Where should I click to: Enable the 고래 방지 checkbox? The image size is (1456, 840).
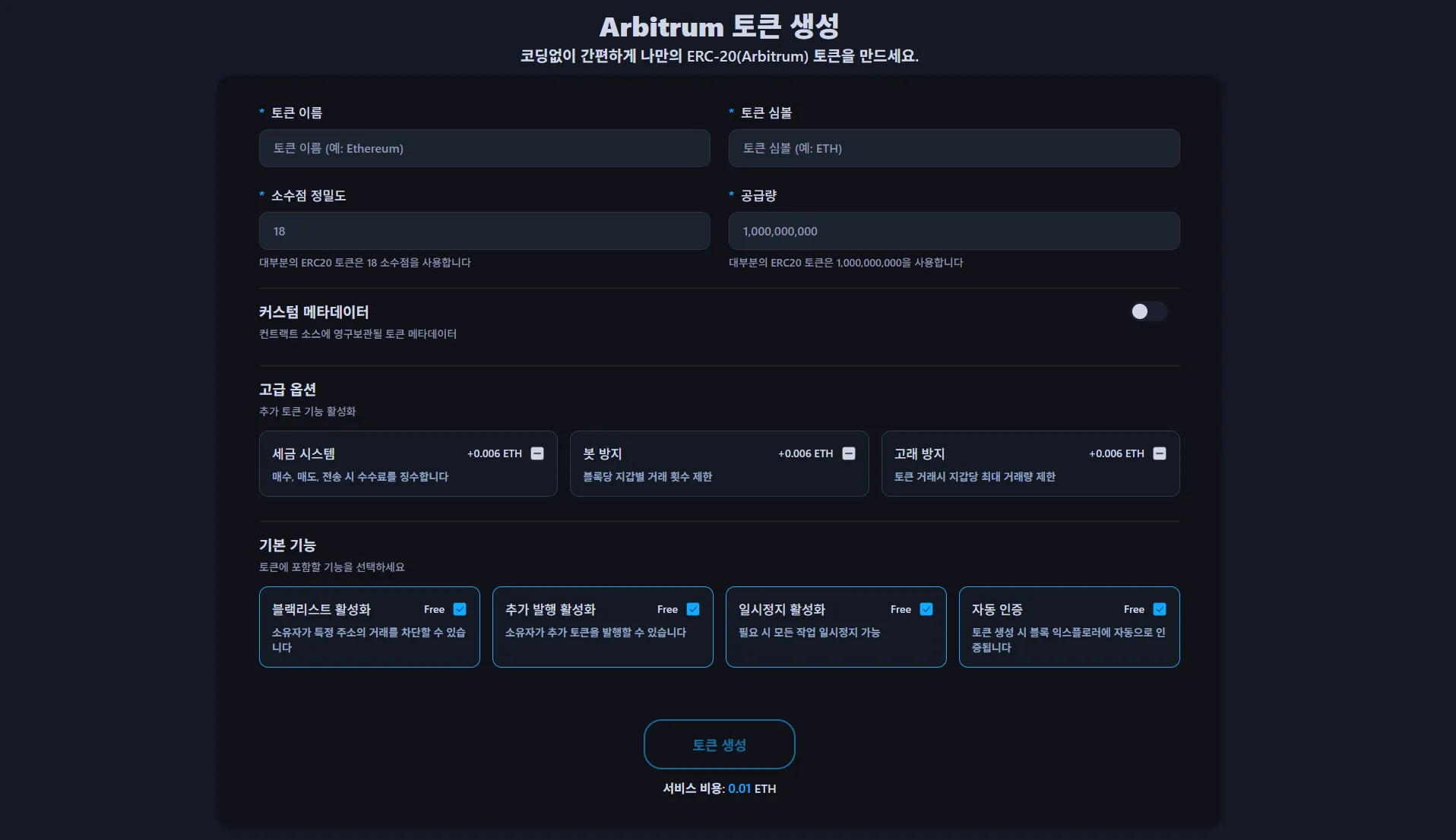click(x=1160, y=453)
